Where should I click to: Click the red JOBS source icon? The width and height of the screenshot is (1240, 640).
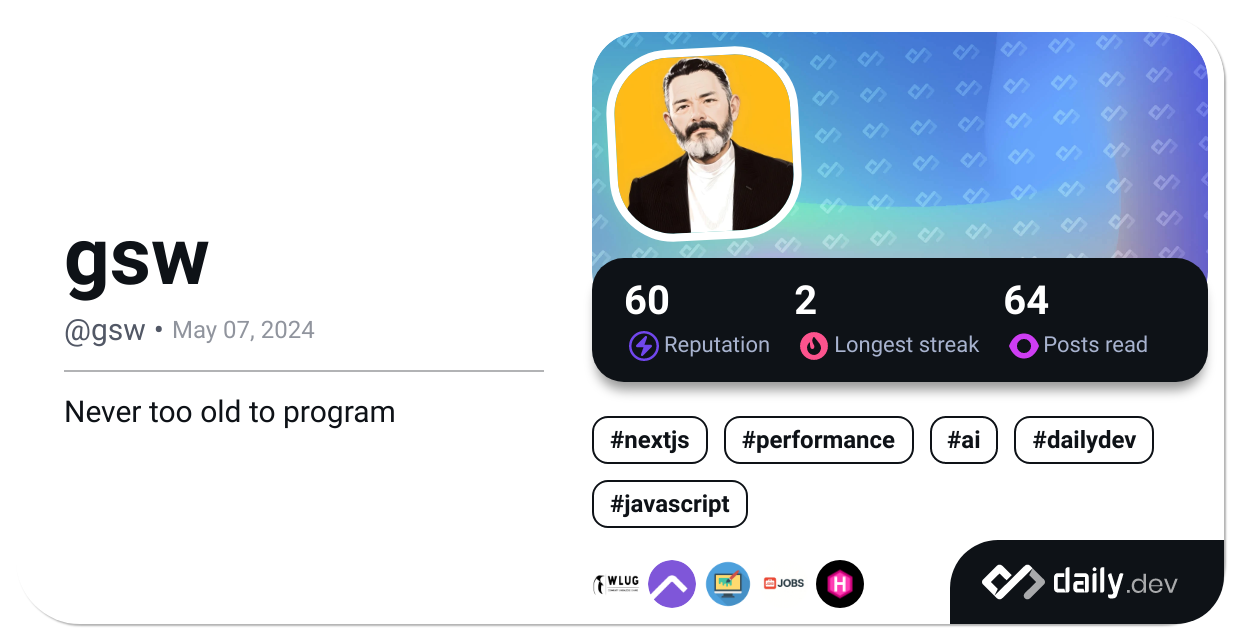click(784, 584)
